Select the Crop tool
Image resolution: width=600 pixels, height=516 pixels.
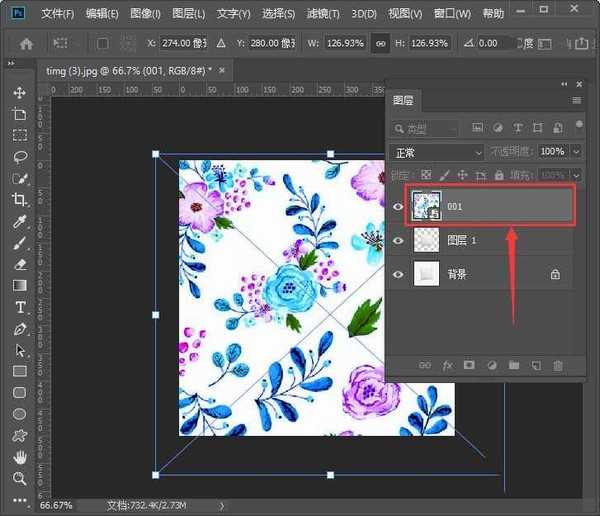19,200
